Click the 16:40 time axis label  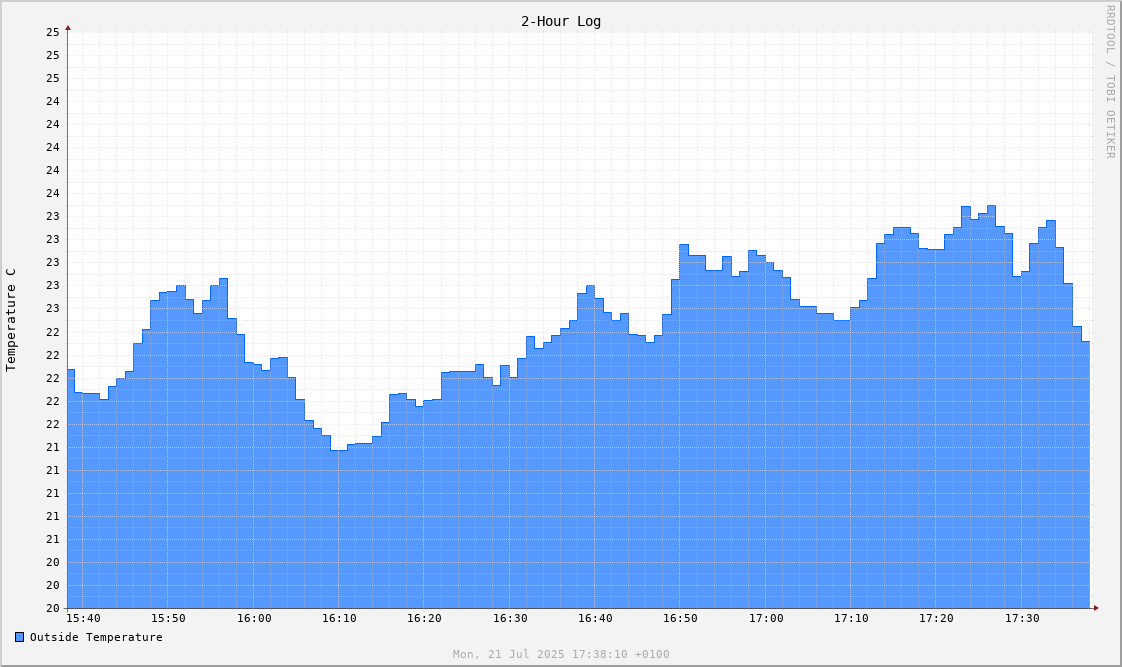click(x=595, y=618)
